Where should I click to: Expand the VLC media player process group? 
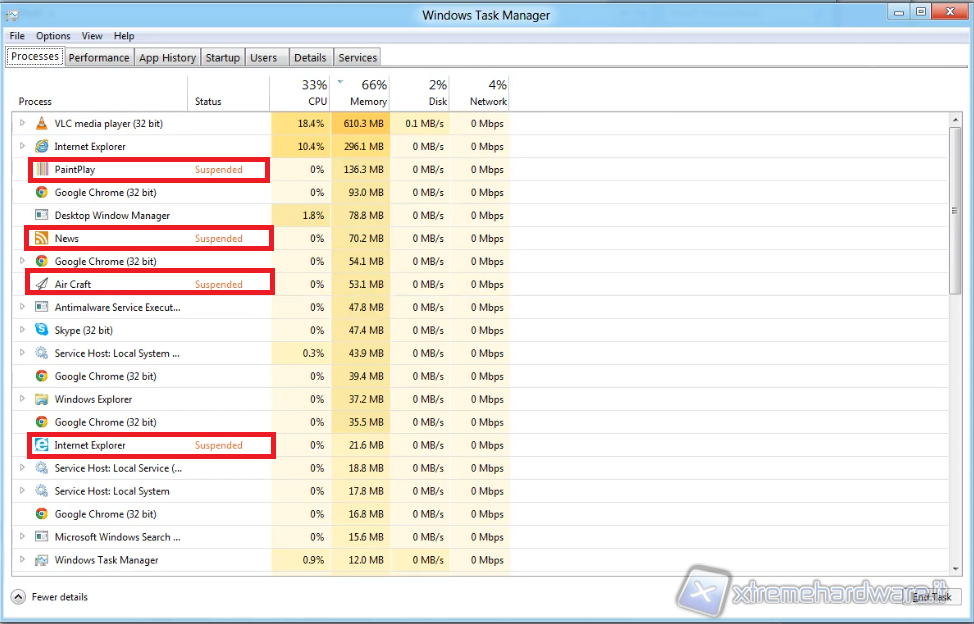(x=22, y=123)
